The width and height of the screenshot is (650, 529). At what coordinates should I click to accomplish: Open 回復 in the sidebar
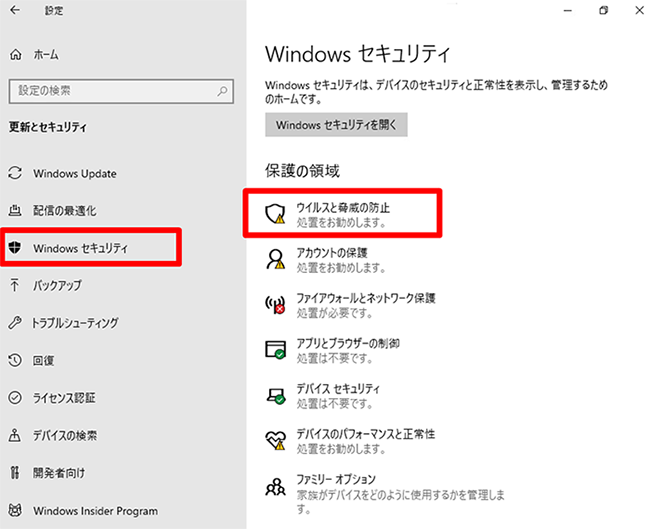pyautogui.click(x=44, y=360)
